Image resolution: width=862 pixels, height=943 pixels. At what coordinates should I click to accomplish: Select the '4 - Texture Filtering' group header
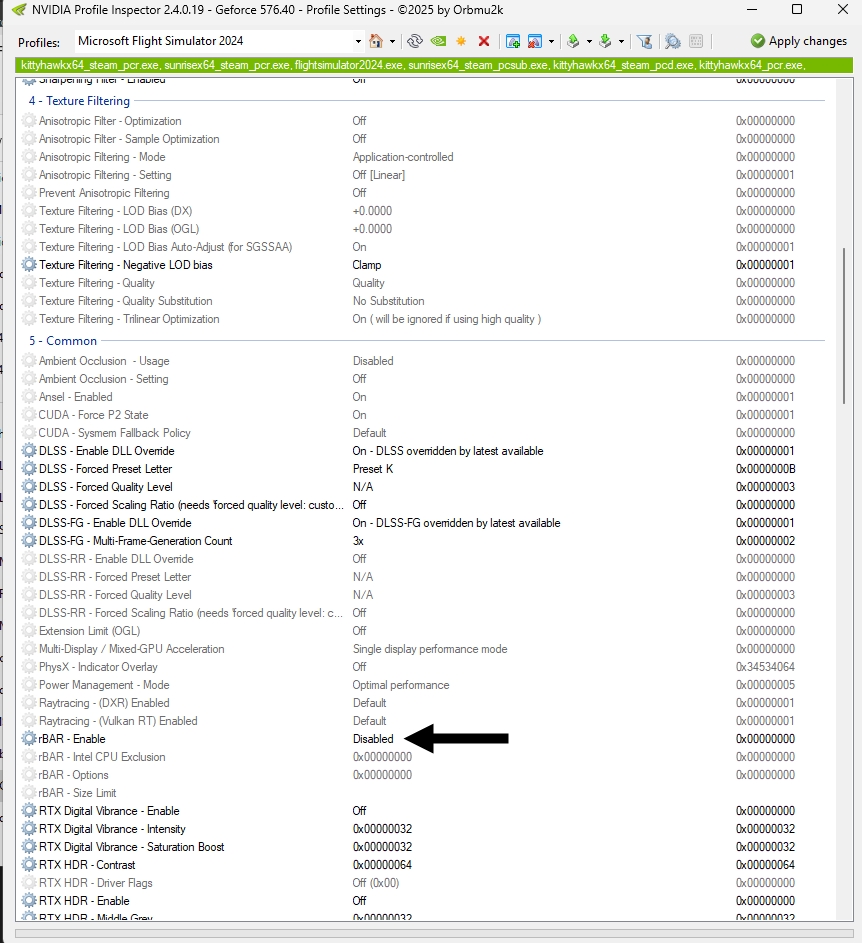point(79,101)
